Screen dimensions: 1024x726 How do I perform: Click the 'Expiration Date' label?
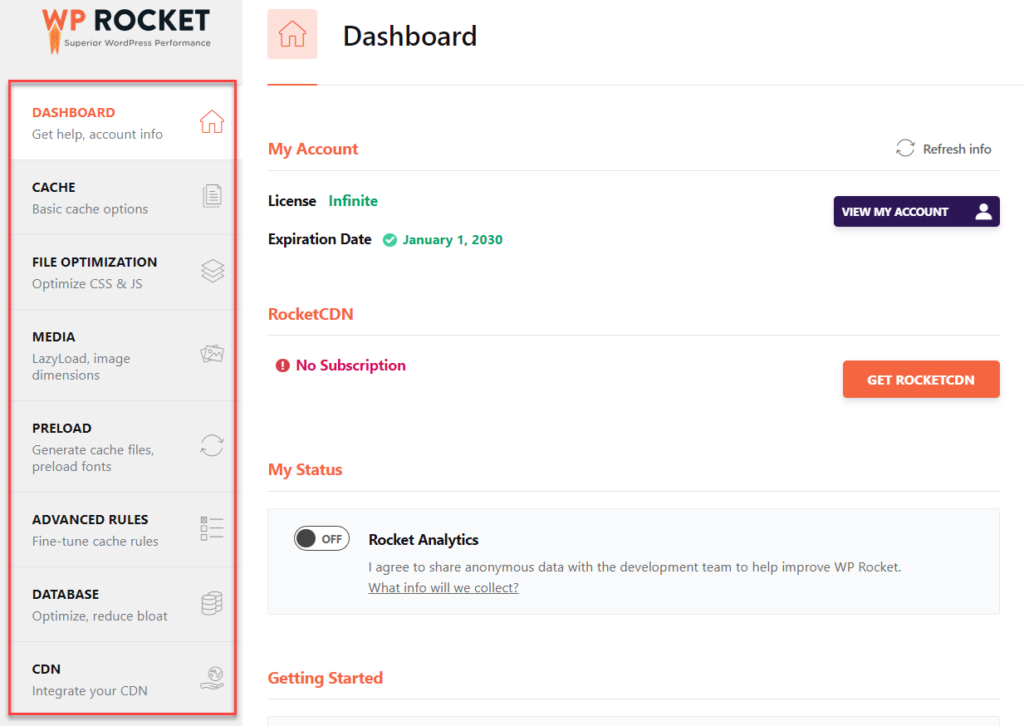pyautogui.click(x=319, y=239)
